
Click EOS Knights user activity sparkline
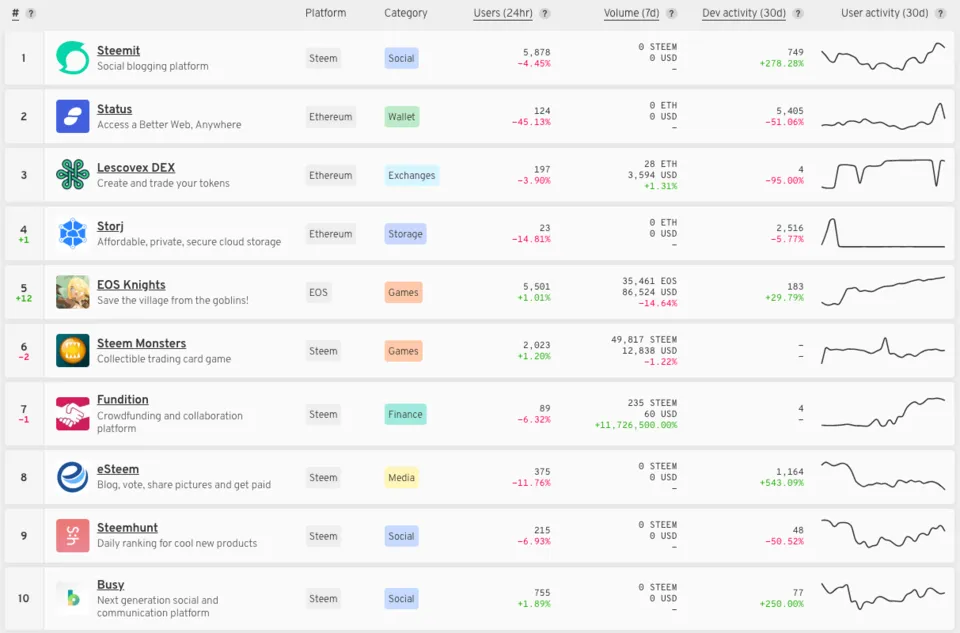point(883,291)
